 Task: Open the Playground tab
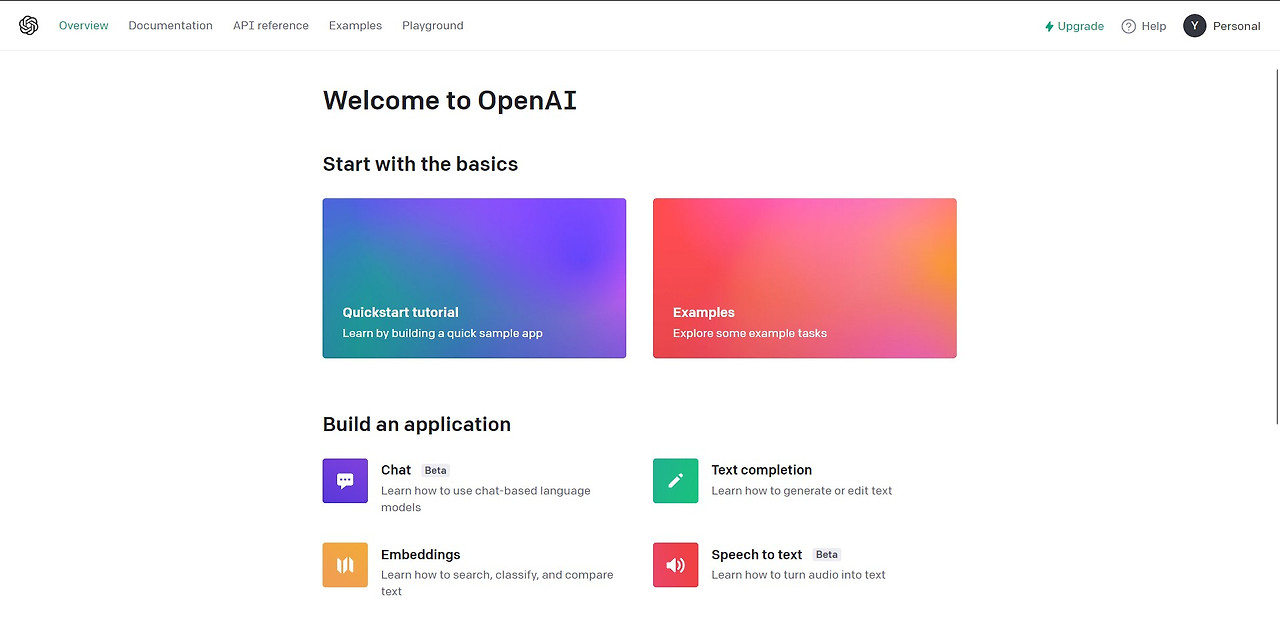click(x=433, y=26)
